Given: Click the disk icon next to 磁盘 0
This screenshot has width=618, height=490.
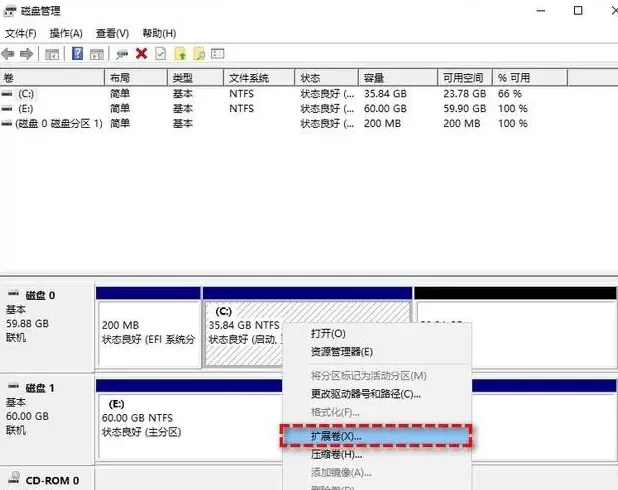Looking at the screenshot, I should coord(14,293).
